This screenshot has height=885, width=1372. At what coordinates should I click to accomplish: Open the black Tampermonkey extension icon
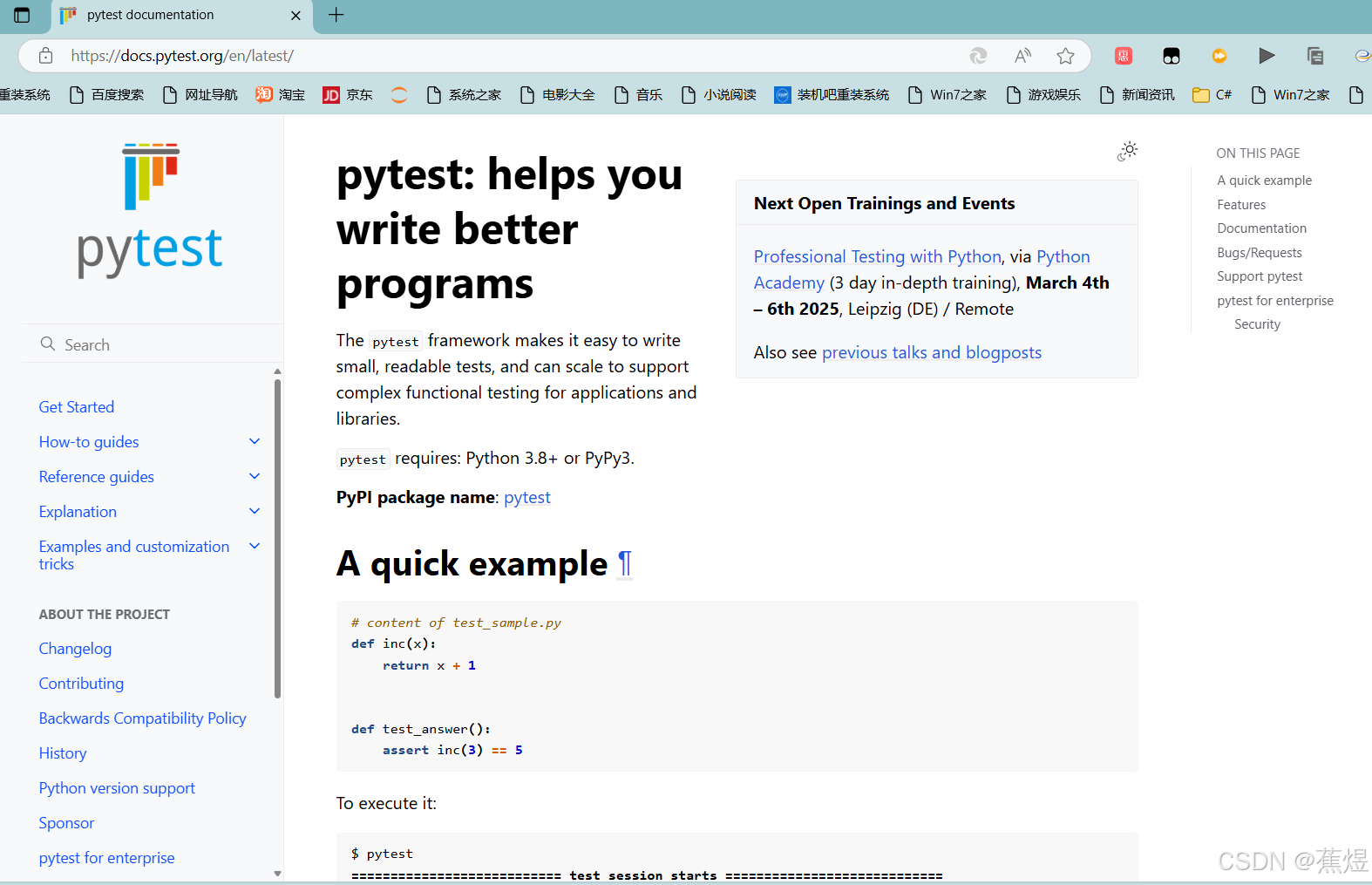(1172, 56)
